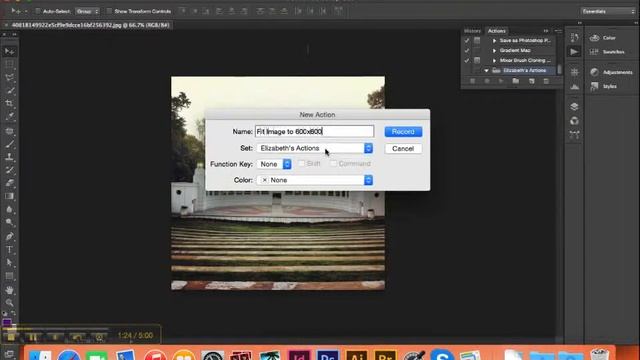Open the Essentials workspace dropdown
Screen dimensions: 640x360
[608, 11]
